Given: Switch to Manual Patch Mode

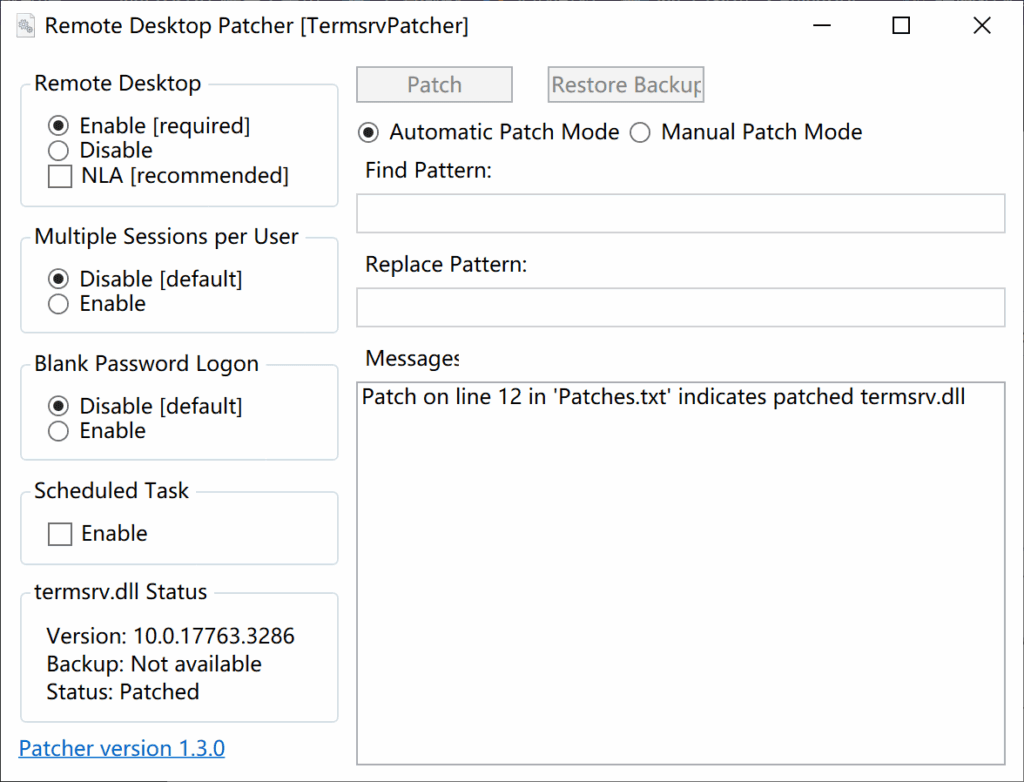Looking at the screenshot, I should [x=640, y=132].
